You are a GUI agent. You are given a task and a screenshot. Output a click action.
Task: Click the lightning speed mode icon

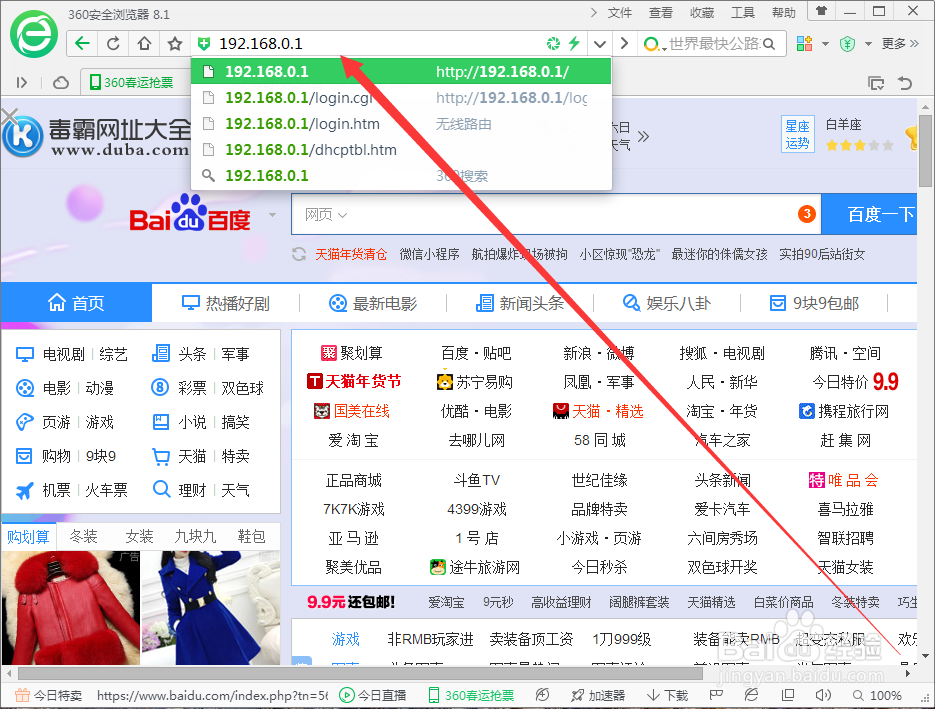point(574,44)
